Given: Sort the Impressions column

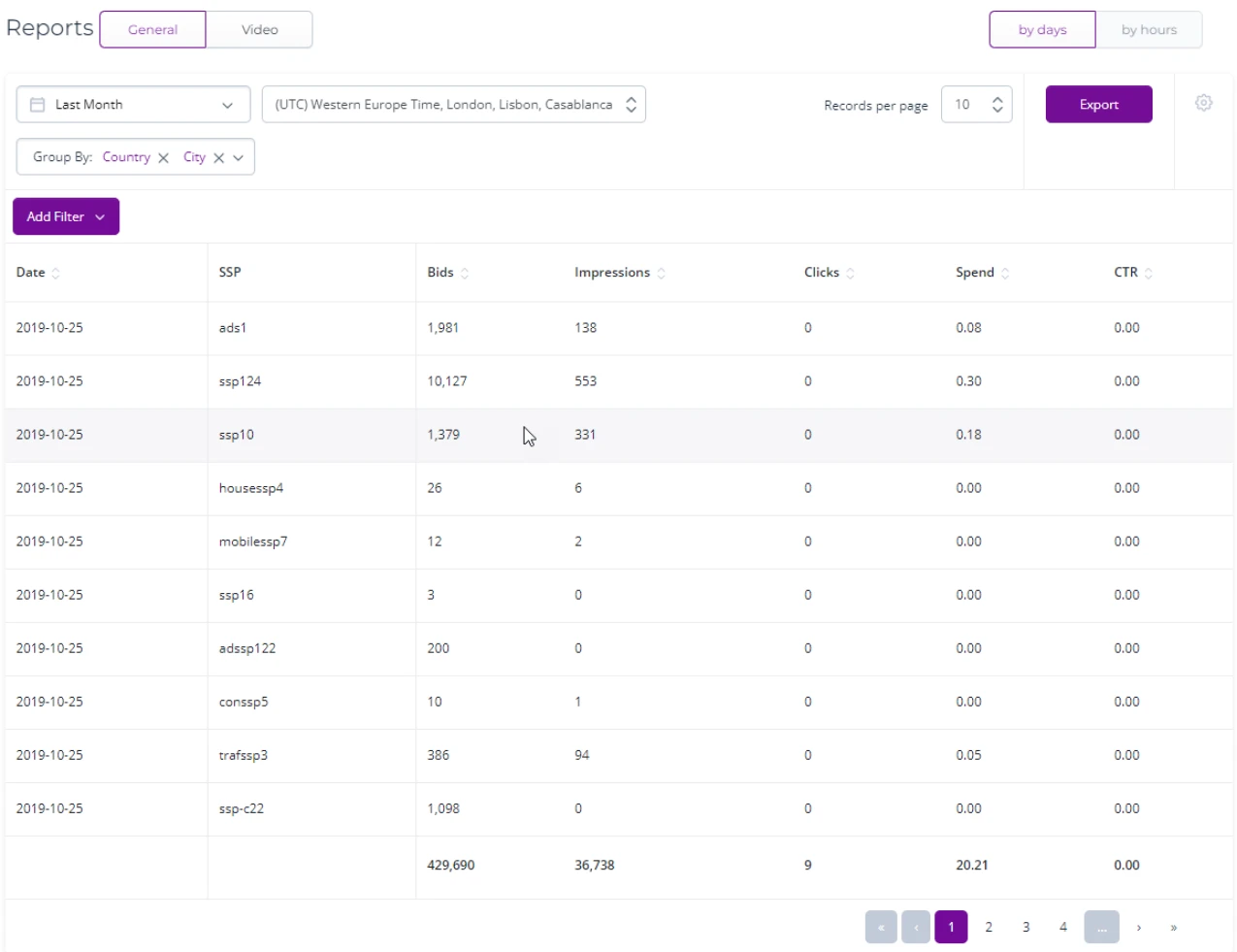Looking at the screenshot, I should click(x=661, y=274).
